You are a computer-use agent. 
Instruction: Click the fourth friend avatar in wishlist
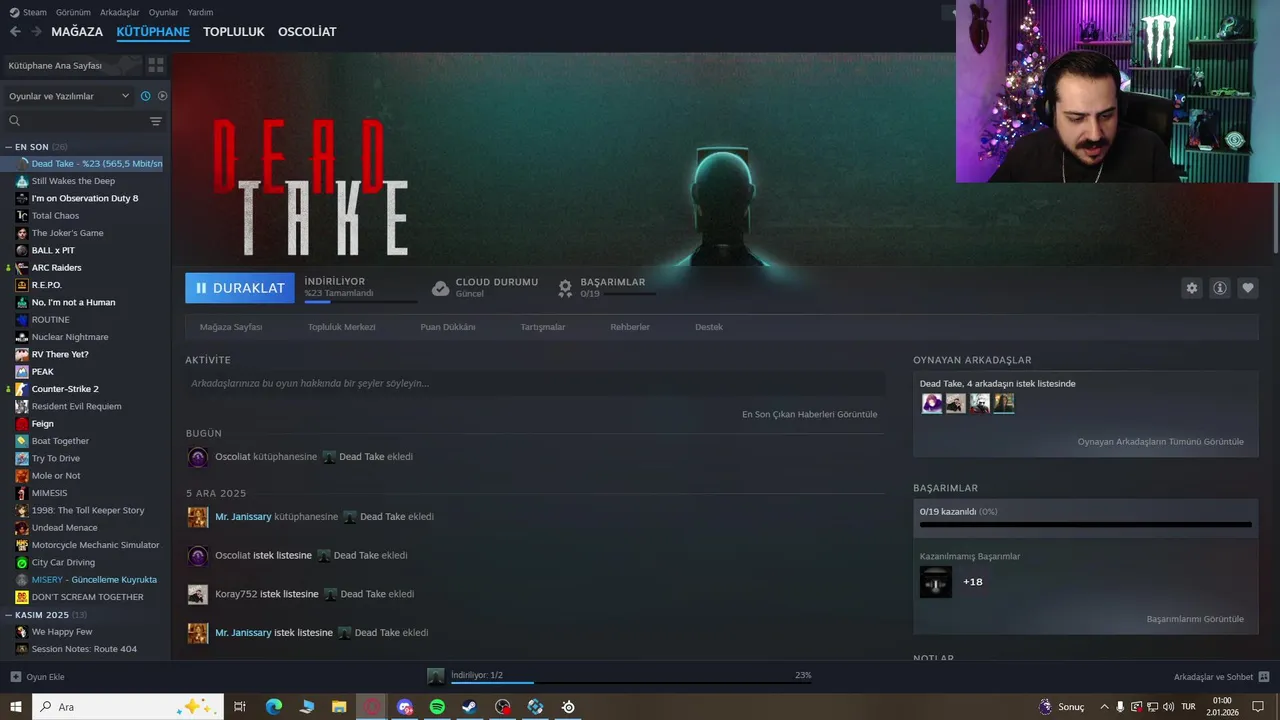tap(1004, 403)
